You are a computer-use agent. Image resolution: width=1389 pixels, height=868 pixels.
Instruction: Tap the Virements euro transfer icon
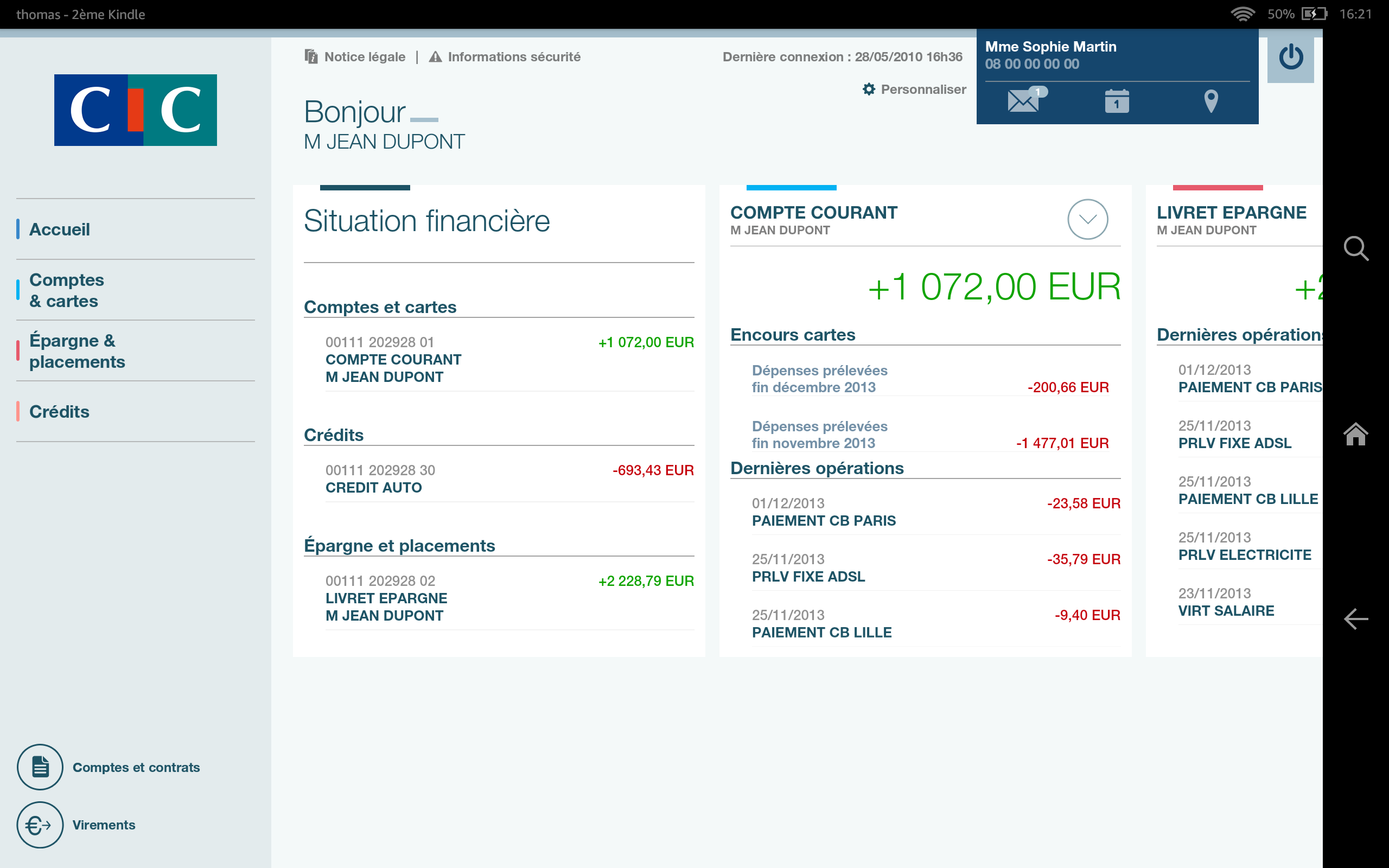(40, 825)
